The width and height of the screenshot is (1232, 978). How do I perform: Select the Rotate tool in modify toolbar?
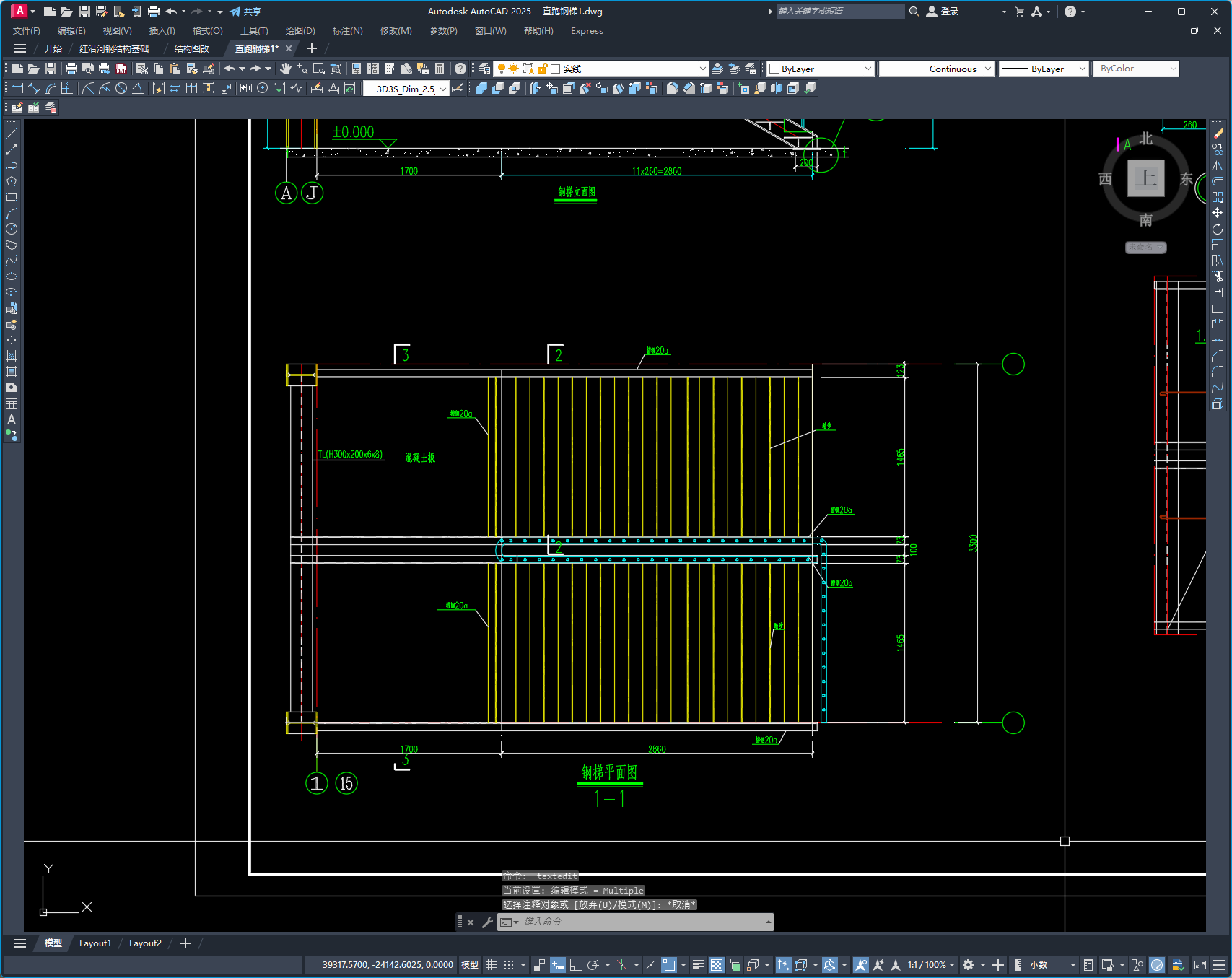pos(1218,229)
